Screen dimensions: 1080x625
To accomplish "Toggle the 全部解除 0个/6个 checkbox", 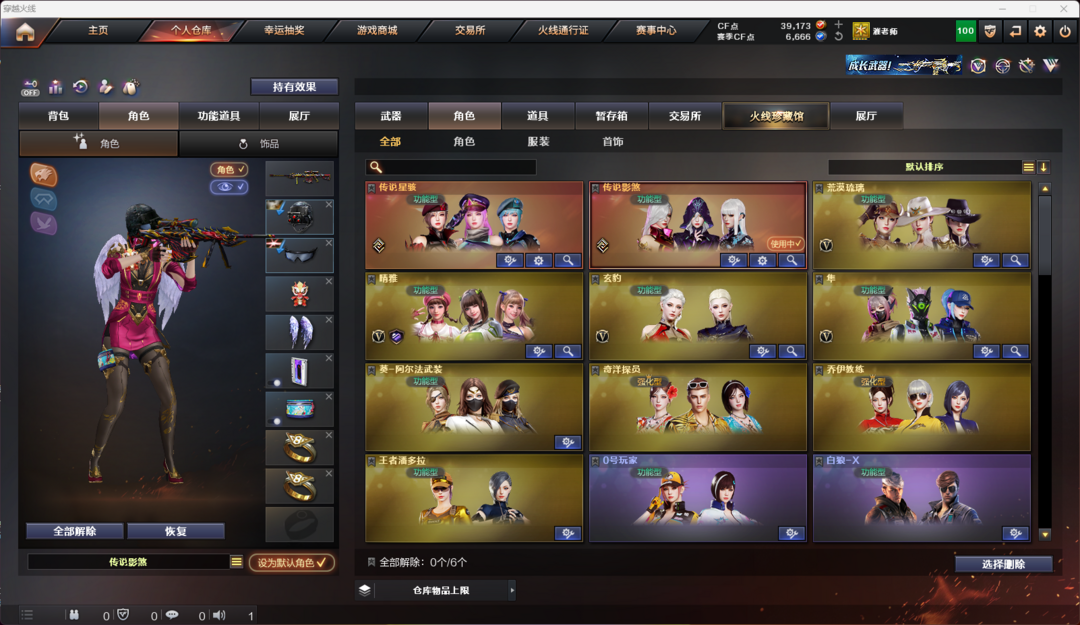I will coord(371,562).
